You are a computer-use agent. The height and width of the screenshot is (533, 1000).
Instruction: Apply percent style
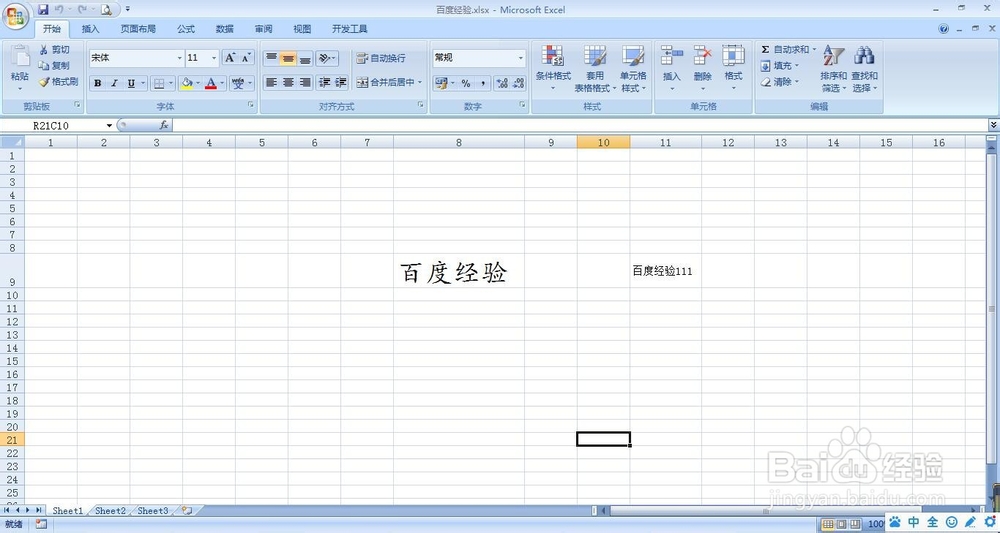tap(466, 83)
